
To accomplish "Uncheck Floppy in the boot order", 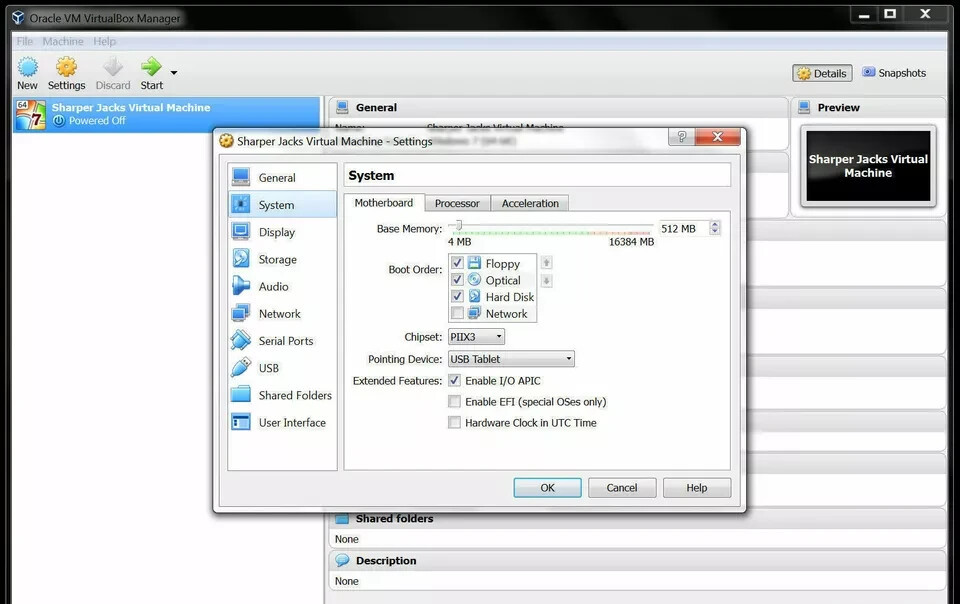I will (457, 263).
